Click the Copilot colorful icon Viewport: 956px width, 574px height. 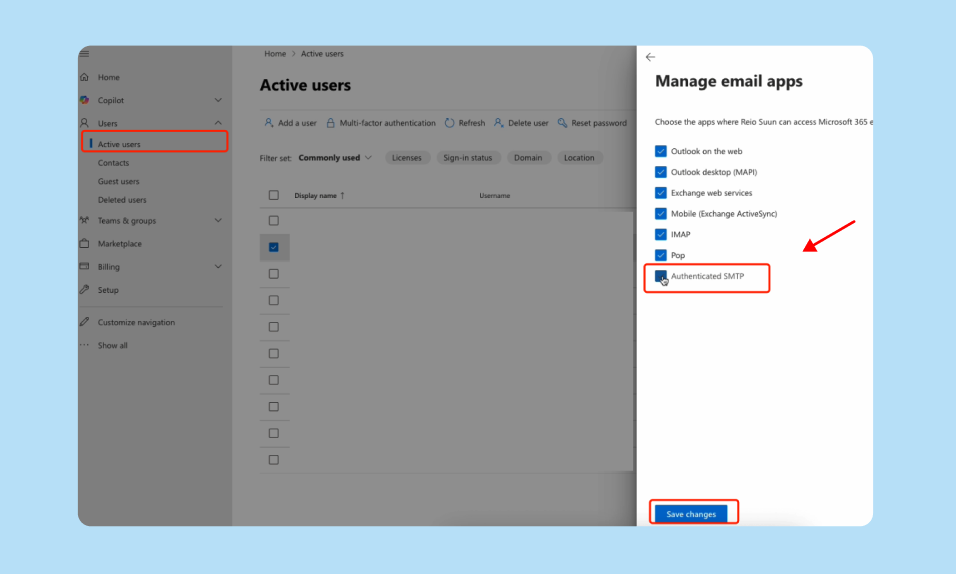click(85, 100)
